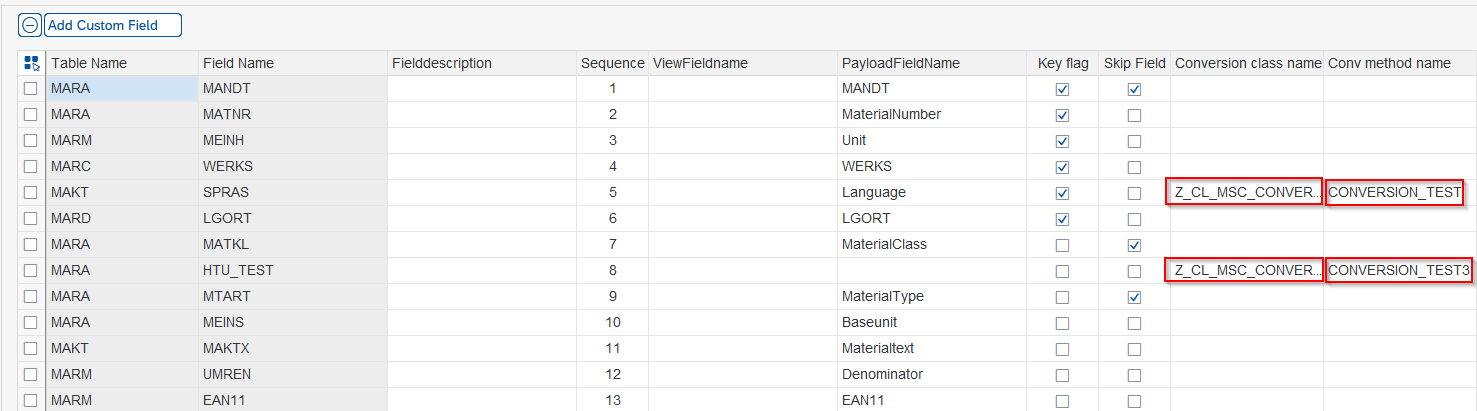The height and width of the screenshot is (411, 1477).
Task: Click the MEINH field name cell
Action: [292, 141]
